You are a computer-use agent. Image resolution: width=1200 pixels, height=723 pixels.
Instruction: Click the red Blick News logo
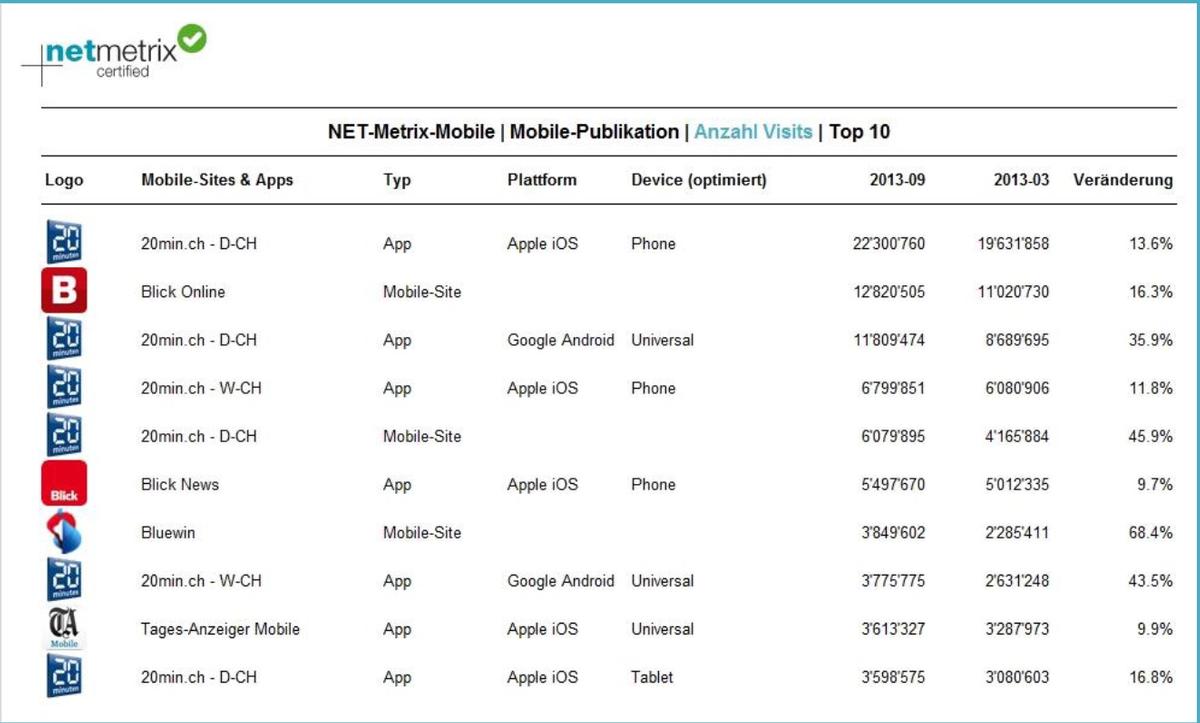coord(64,484)
